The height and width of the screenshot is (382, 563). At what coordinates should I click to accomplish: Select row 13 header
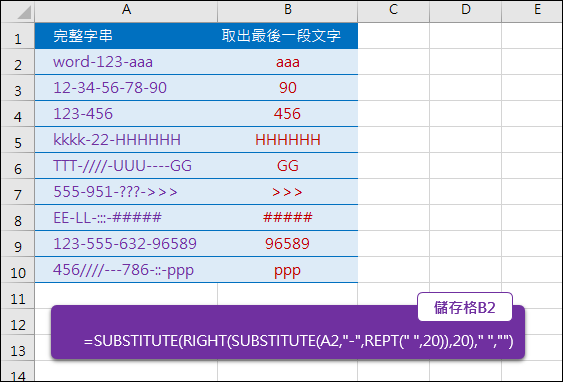click(18, 348)
